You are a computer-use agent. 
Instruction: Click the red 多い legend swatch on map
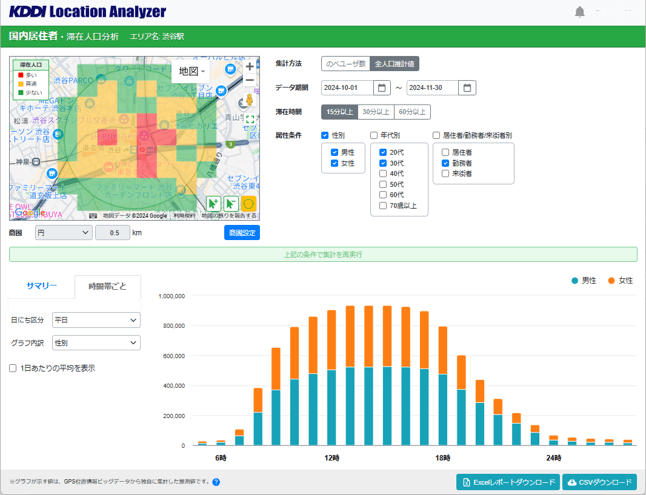click(21, 75)
